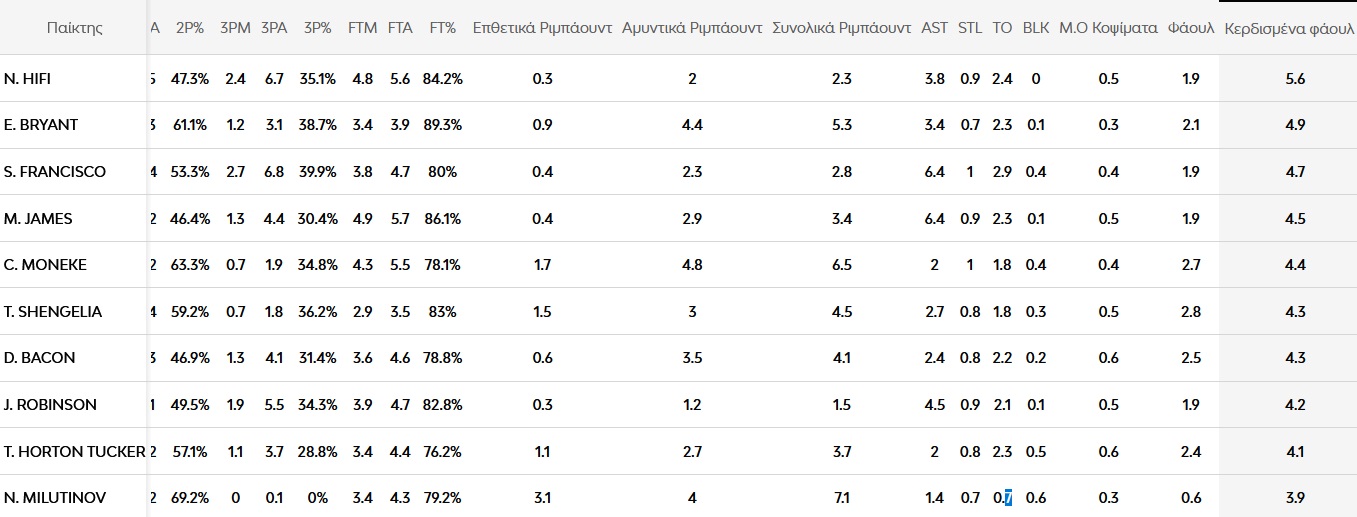
Task: Sort by the AST column header
Action: click(x=935, y=27)
